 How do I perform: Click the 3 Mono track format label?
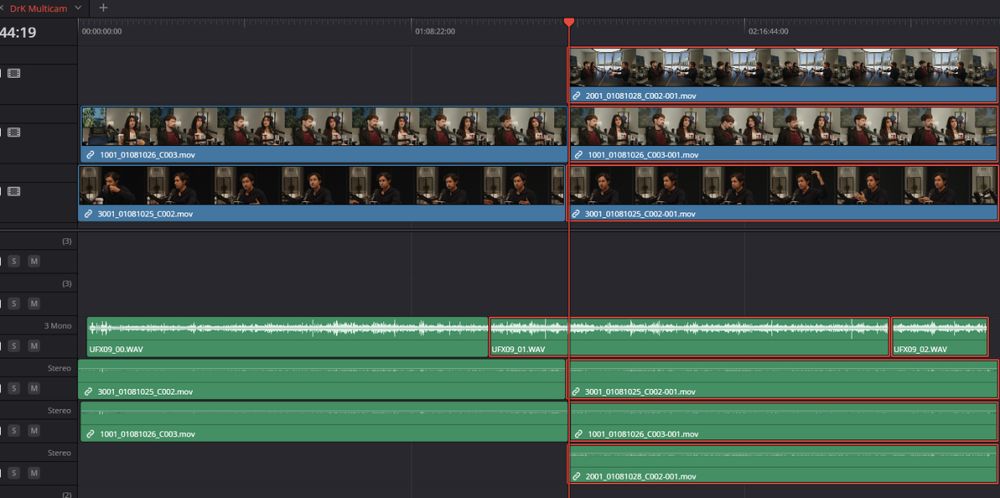pyautogui.click(x=58, y=326)
